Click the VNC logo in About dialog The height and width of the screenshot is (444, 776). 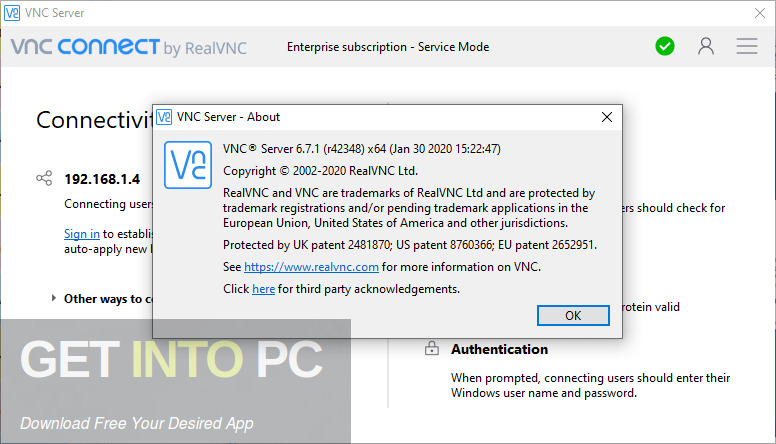click(x=188, y=165)
